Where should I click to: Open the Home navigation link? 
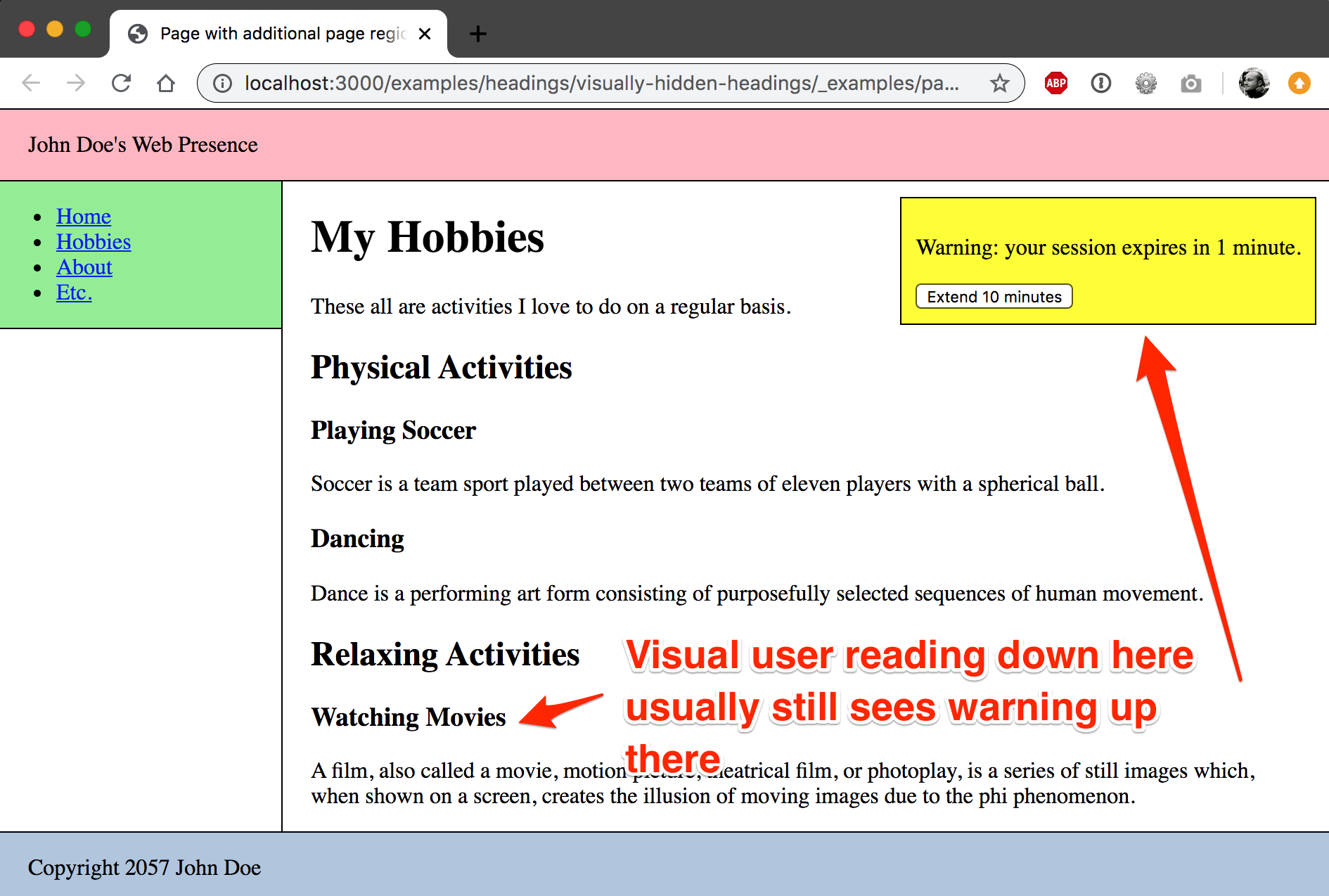84,216
